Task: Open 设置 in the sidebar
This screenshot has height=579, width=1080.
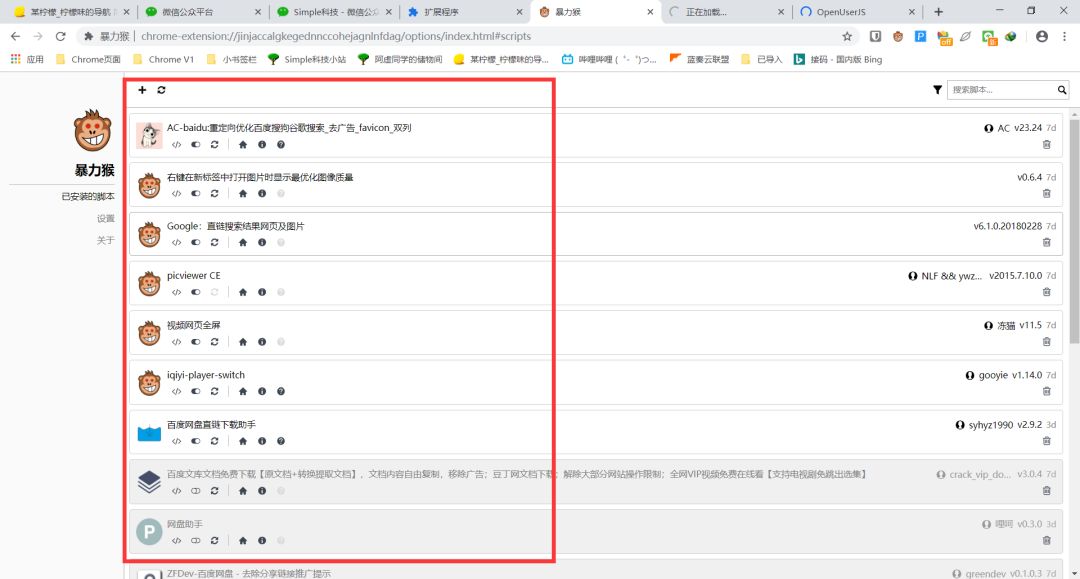Action: click(105, 218)
